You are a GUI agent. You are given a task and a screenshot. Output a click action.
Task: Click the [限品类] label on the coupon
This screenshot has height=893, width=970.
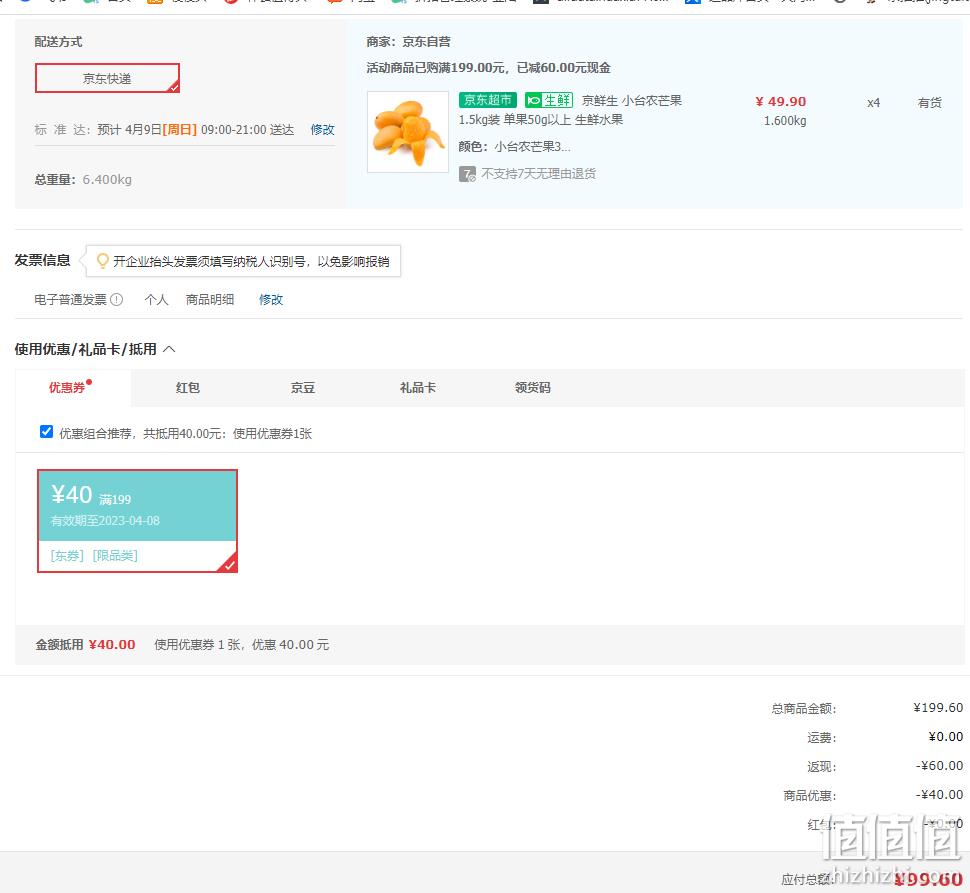pyautogui.click(x=115, y=555)
